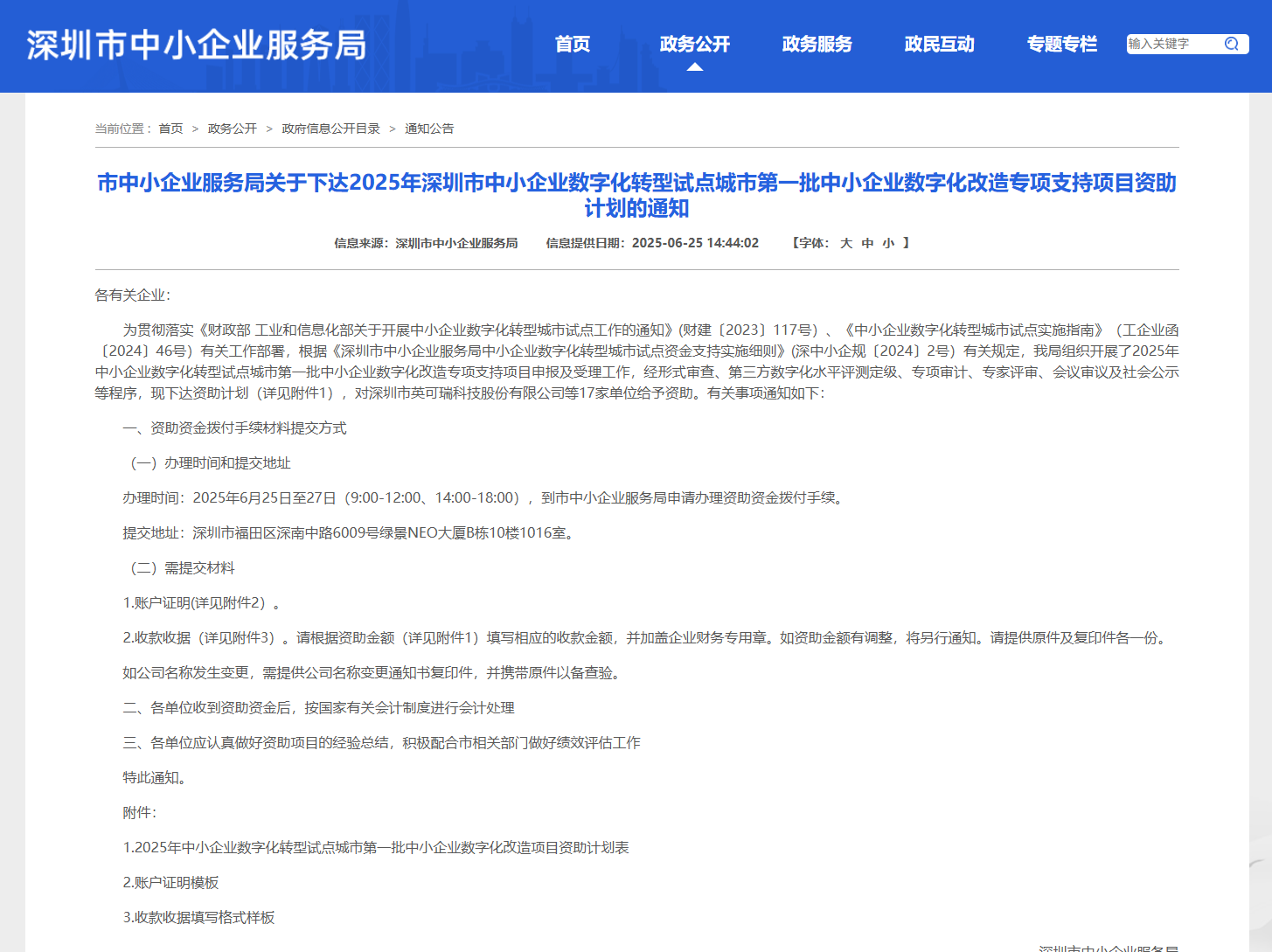Open the 专题专栏 navigation item
Image resolution: width=1272 pixels, height=952 pixels.
(1062, 44)
